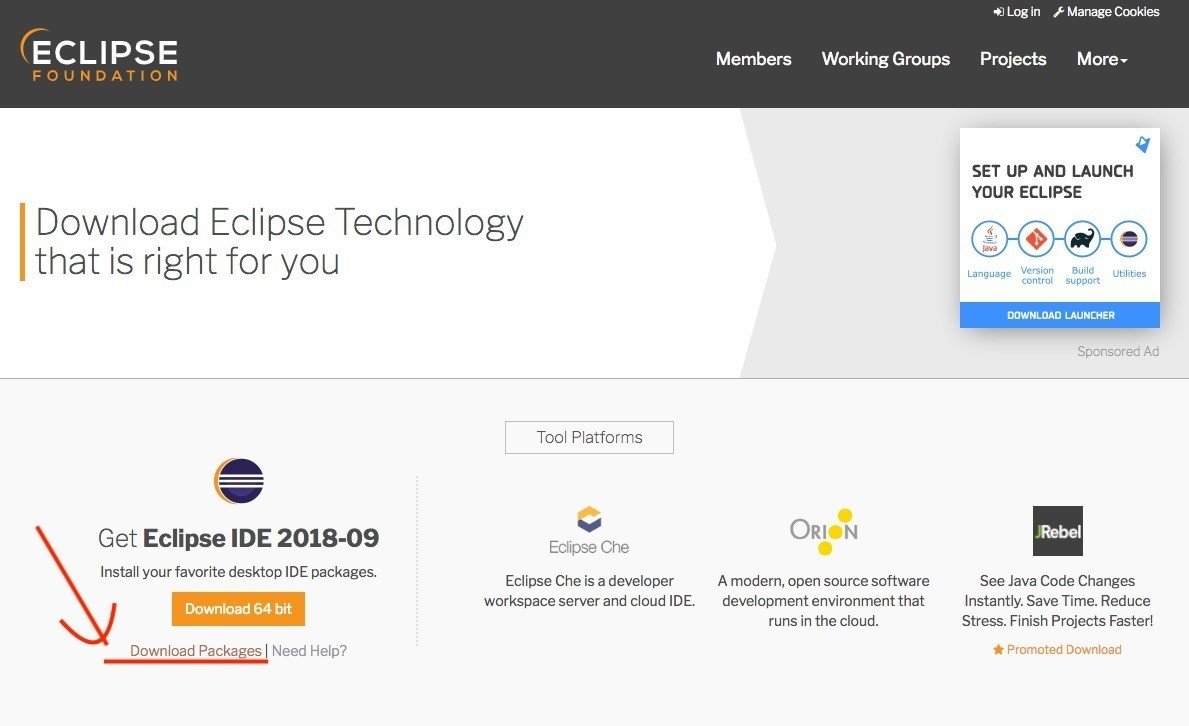Expand the More dropdown menu
The image size is (1189, 726).
tap(1102, 59)
